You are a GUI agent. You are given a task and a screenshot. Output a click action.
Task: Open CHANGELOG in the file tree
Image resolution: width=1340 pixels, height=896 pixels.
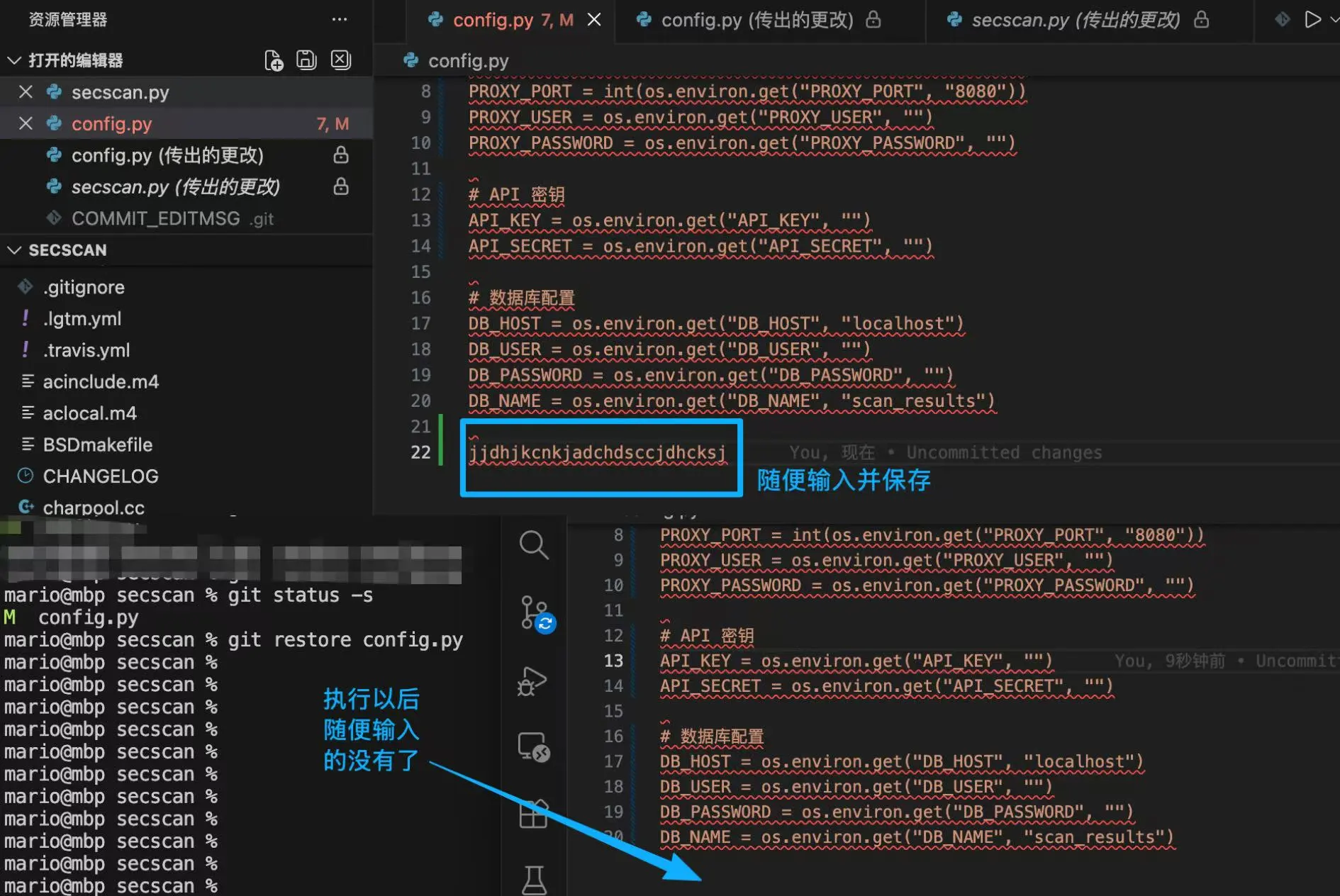click(x=100, y=476)
